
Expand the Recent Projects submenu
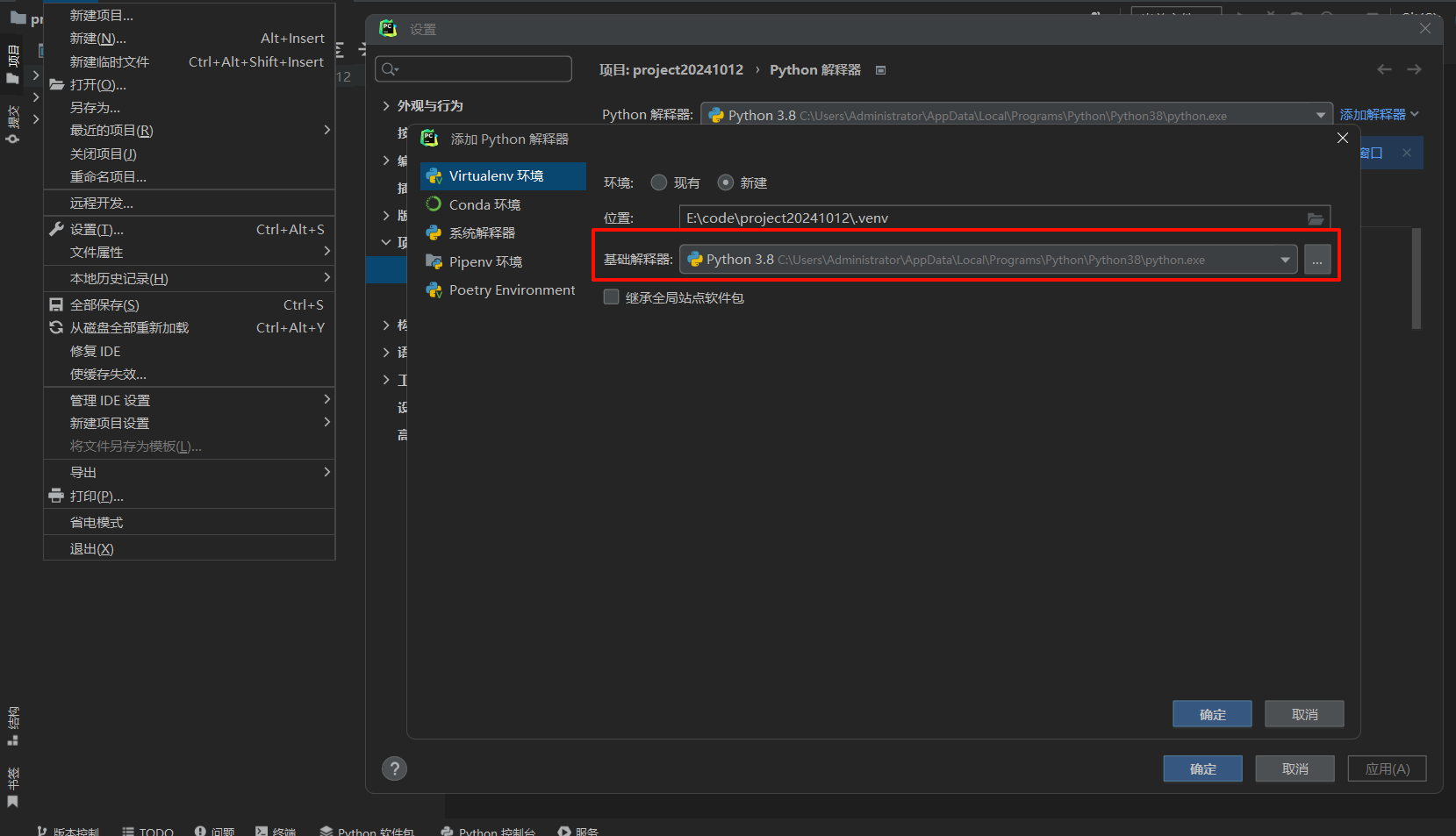point(190,131)
